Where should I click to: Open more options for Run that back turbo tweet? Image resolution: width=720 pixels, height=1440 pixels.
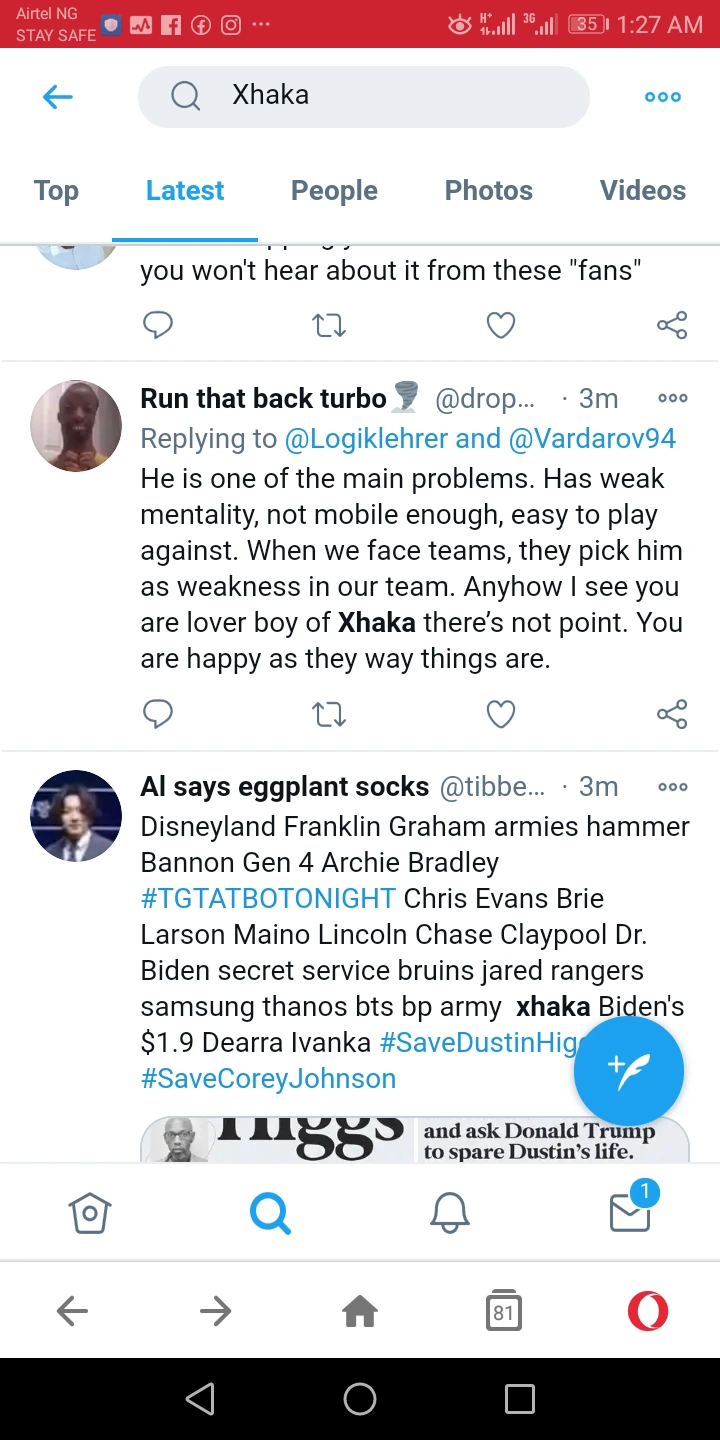point(672,399)
